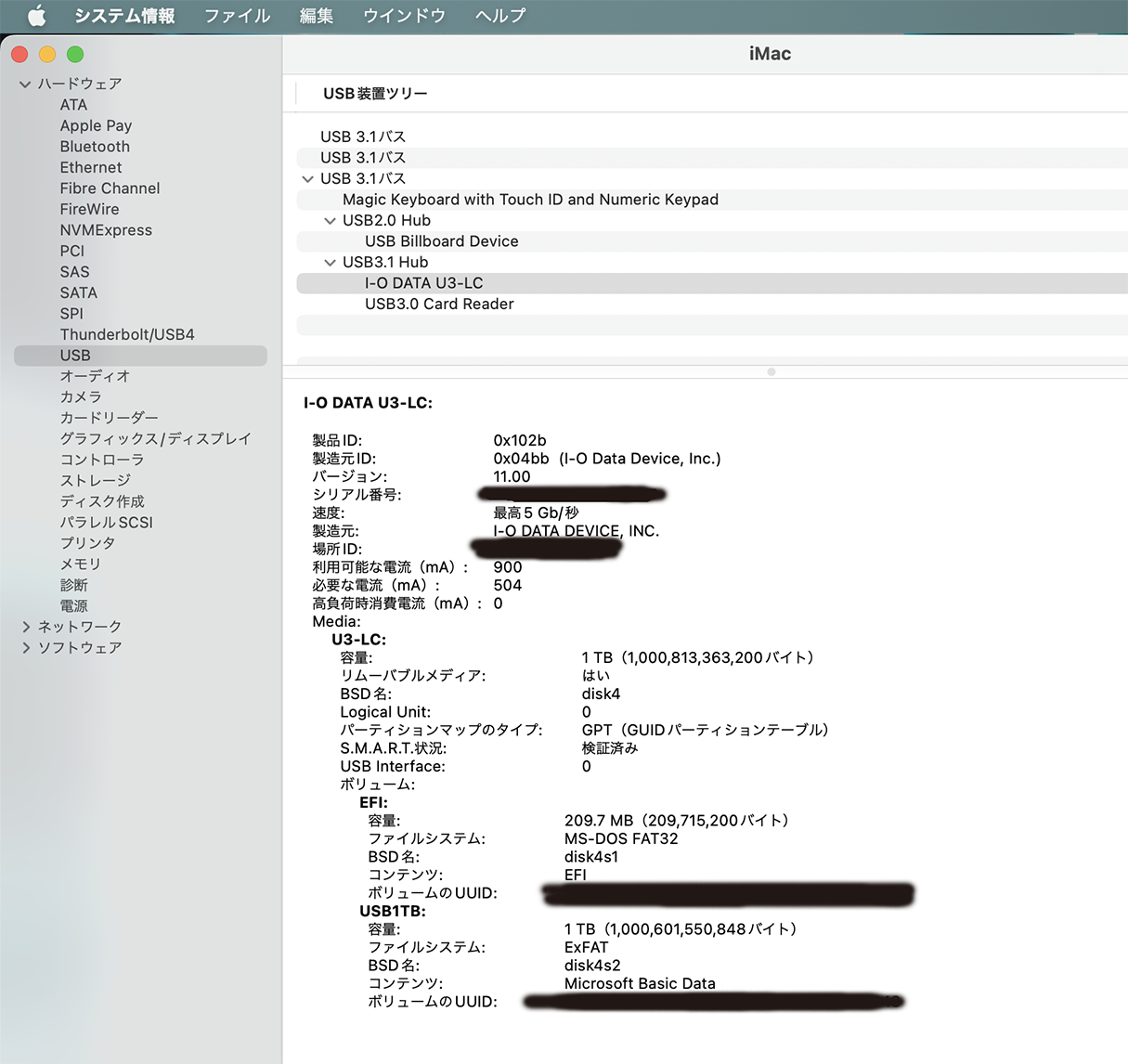Select SPI in the sidebar
Viewport: 1128px width, 1064px height.
[71, 314]
